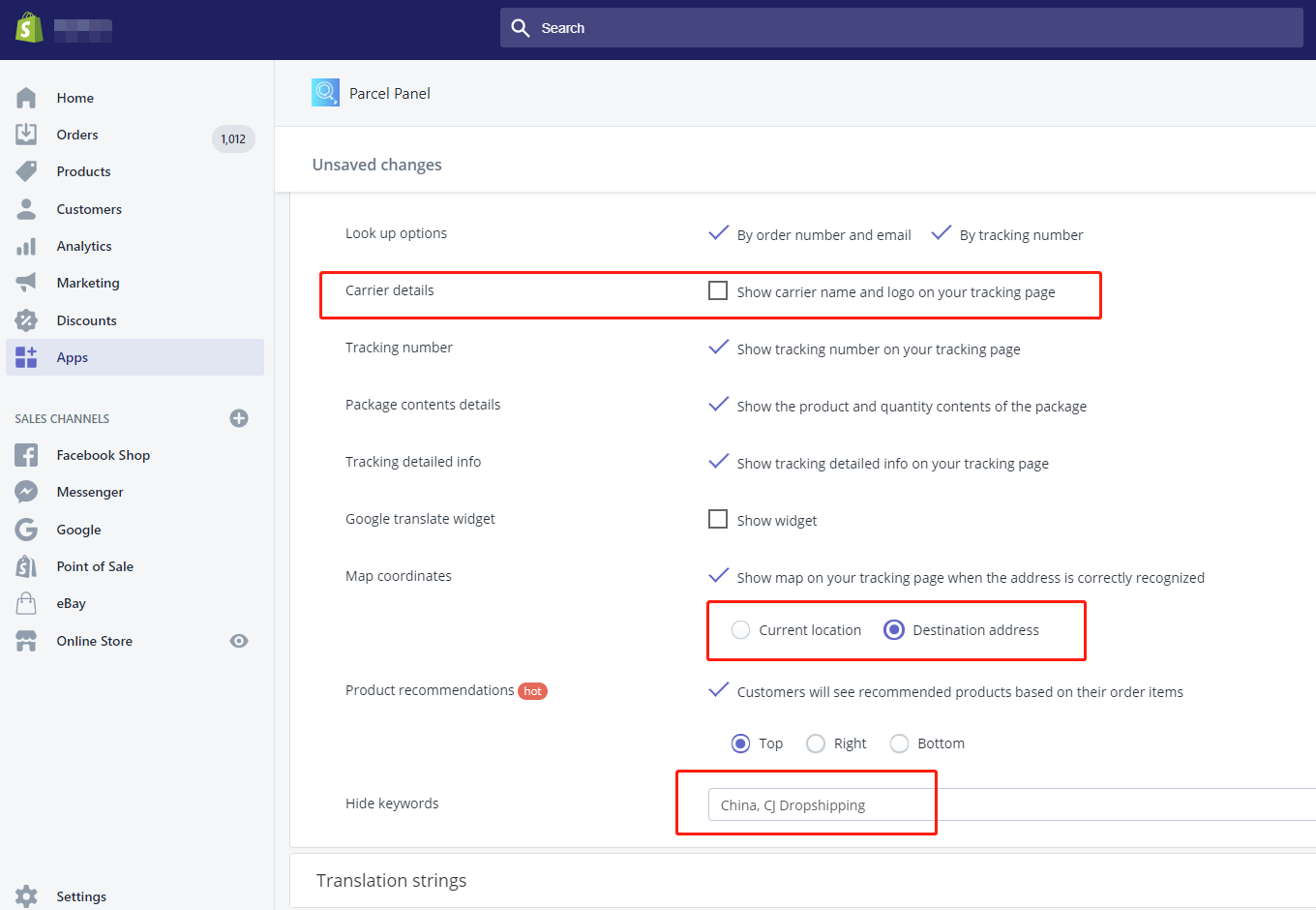The height and width of the screenshot is (910, 1316).
Task: Select Current location radio button
Action: (x=741, y=630)
